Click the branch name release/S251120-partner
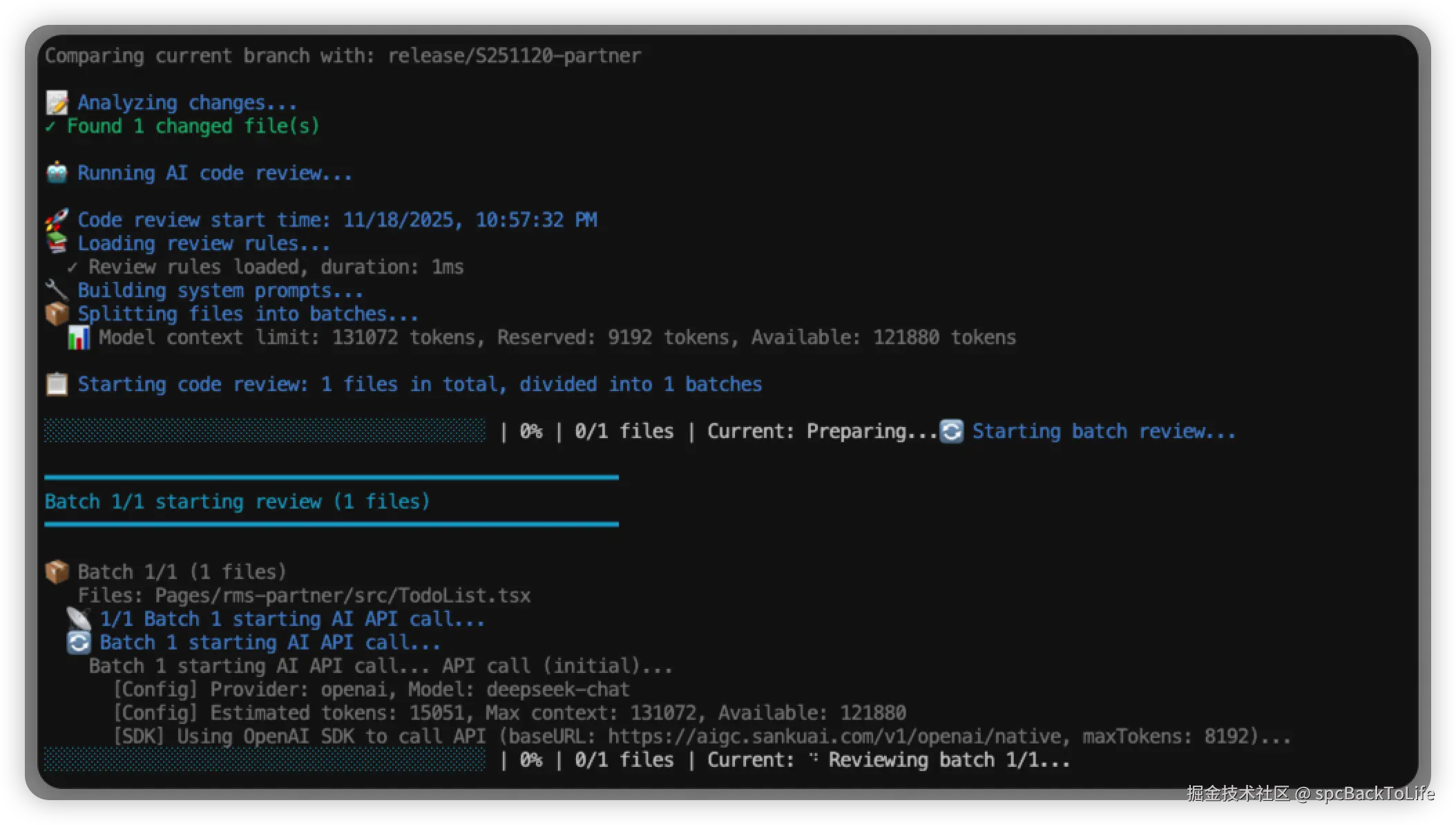 [514, 56]
